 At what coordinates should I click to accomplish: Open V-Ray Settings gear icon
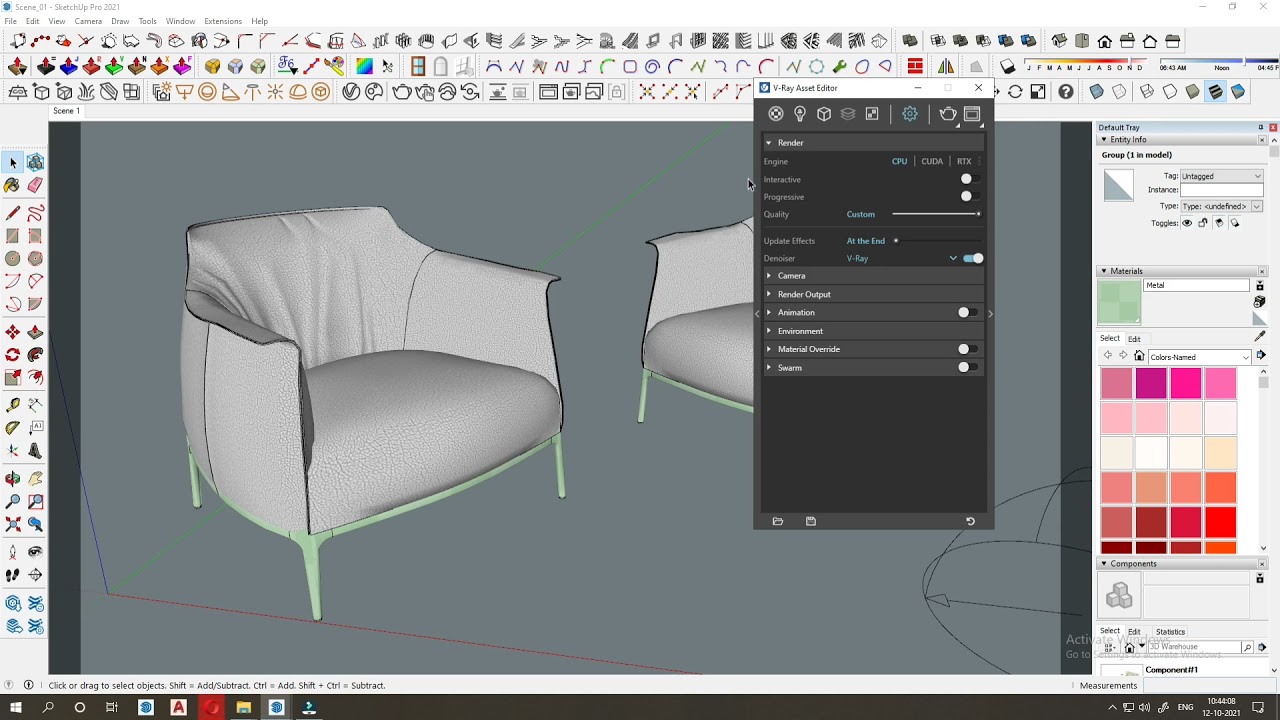pyautogui.click(x=910, y=114)
